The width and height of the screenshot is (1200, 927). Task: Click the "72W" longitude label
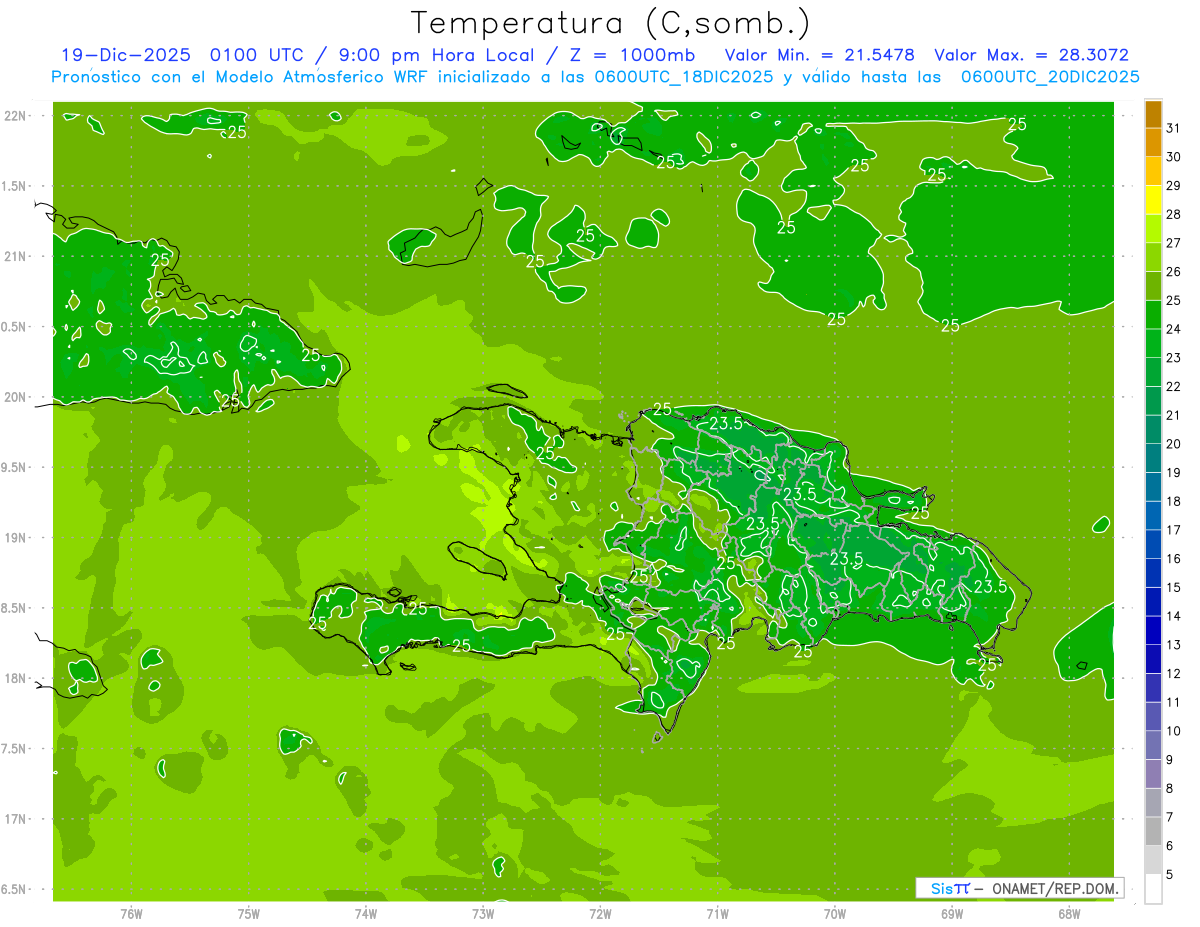pyautogui.click(x=600, y=913)
